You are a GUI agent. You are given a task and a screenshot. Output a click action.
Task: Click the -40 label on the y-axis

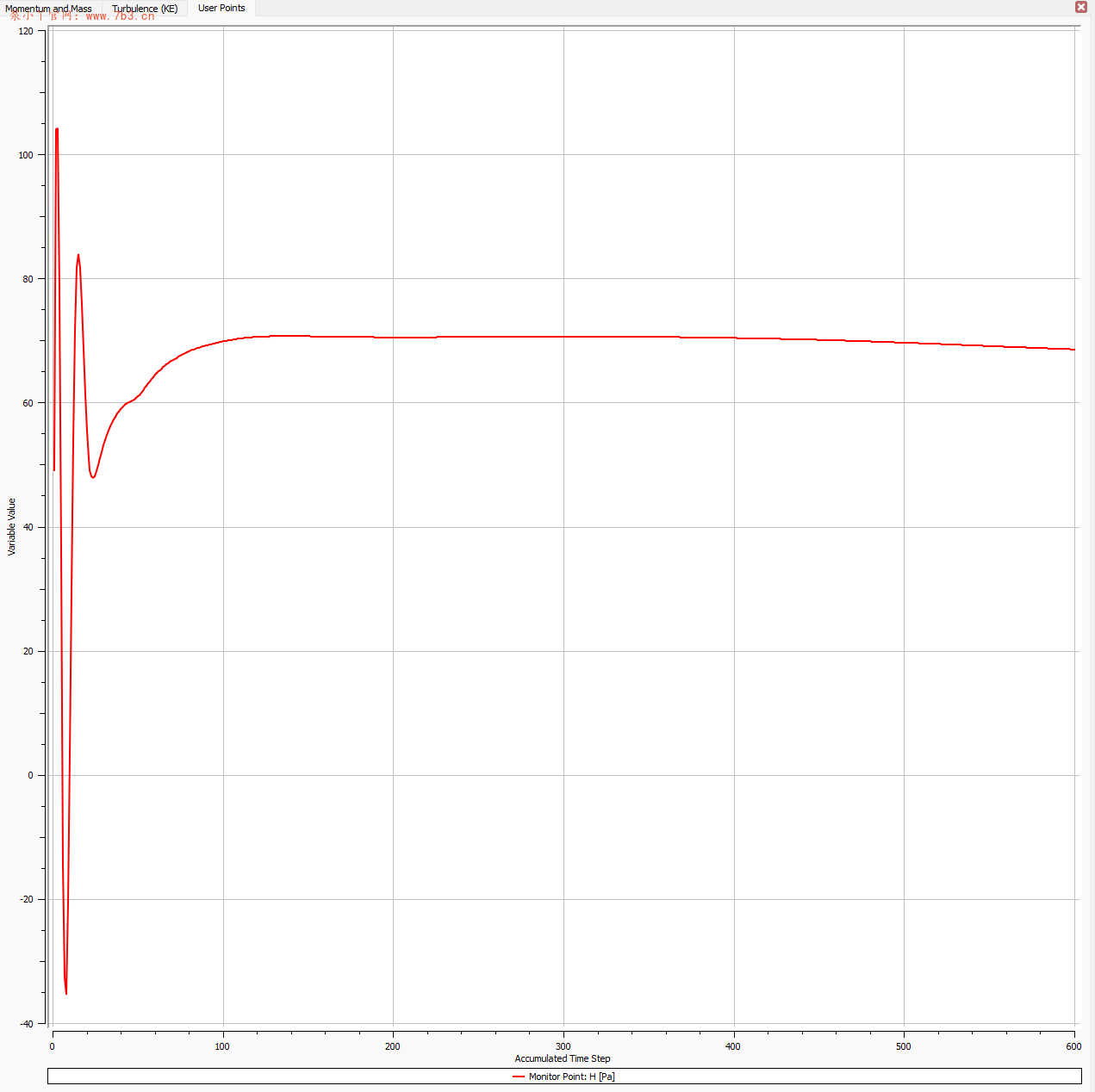point(26,1024)
